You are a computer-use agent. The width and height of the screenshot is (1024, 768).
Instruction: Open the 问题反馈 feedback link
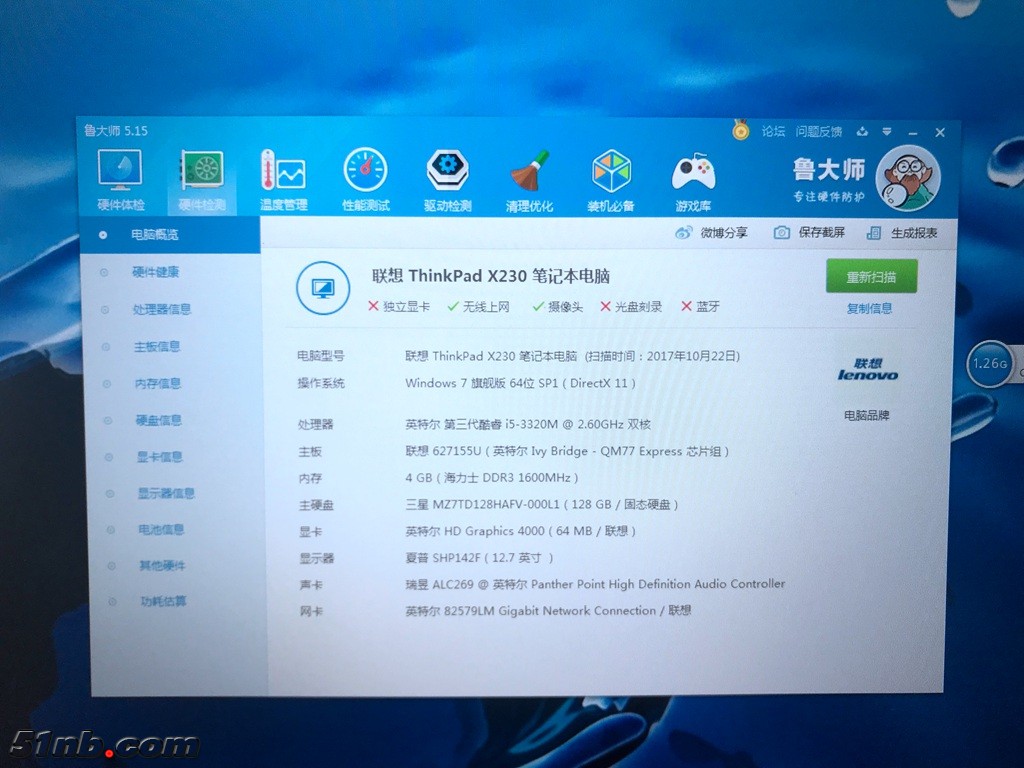click(x=819, y=131)
